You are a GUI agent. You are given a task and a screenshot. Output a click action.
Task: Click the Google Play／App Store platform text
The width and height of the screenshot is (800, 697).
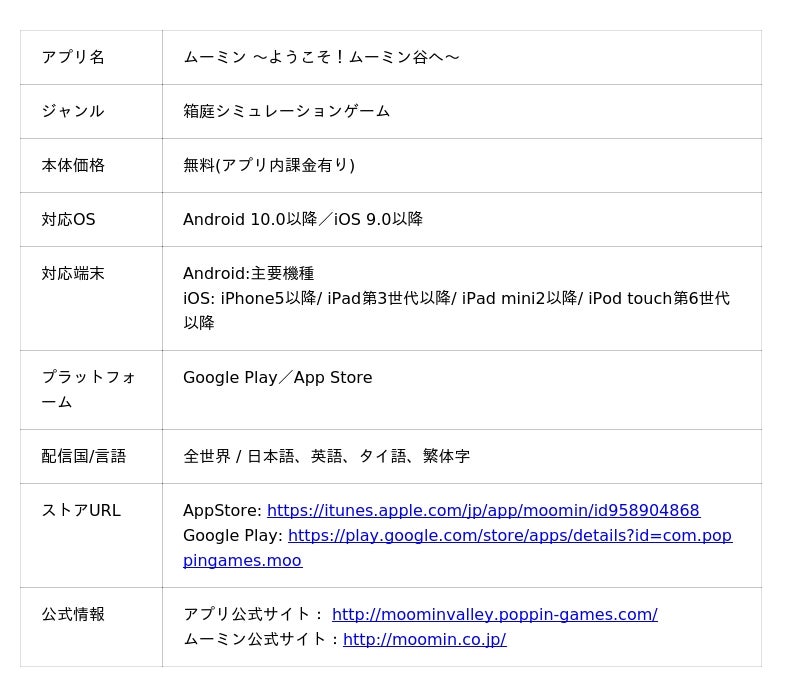277,377
